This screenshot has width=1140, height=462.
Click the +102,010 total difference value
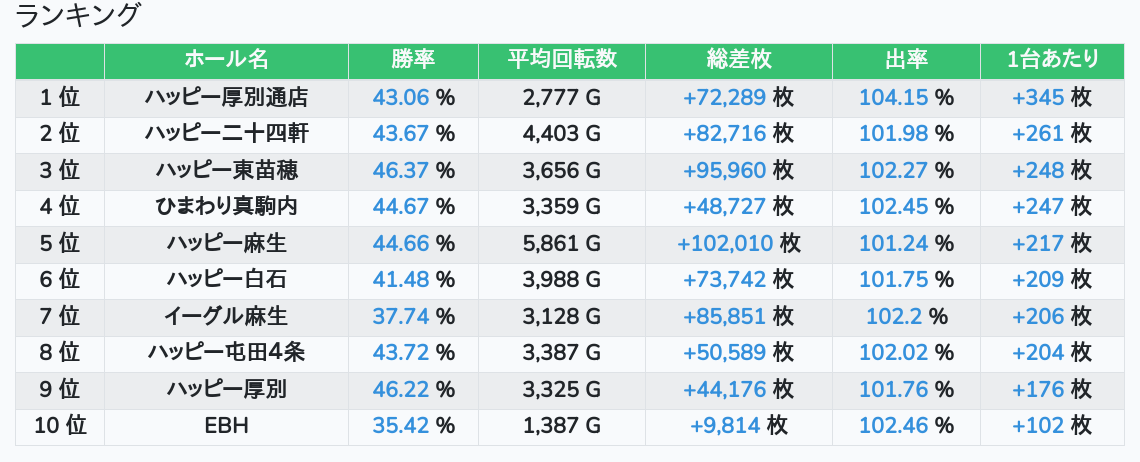(725, 243)
